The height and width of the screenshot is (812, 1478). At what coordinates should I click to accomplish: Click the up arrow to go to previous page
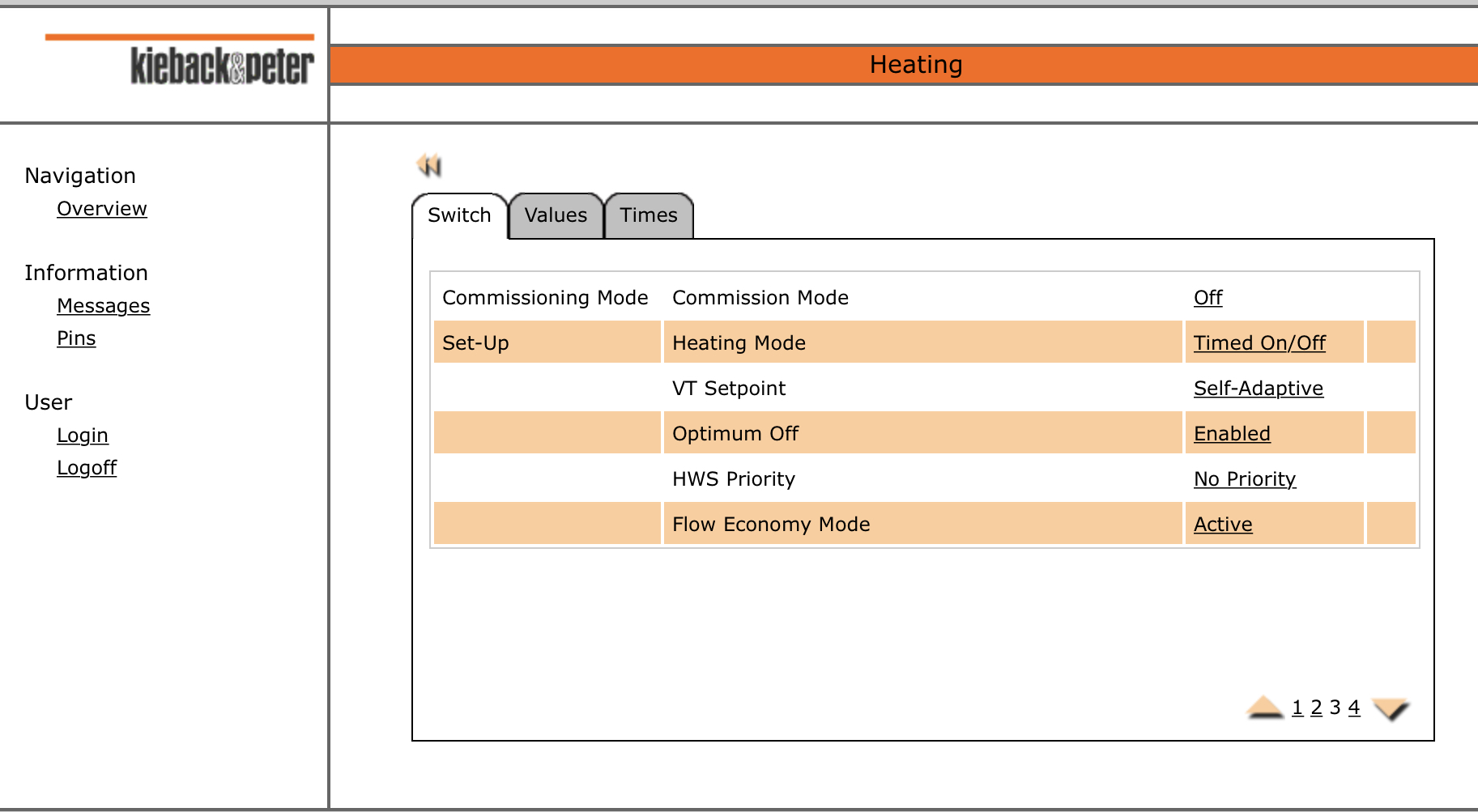[x=1263, y=707]
